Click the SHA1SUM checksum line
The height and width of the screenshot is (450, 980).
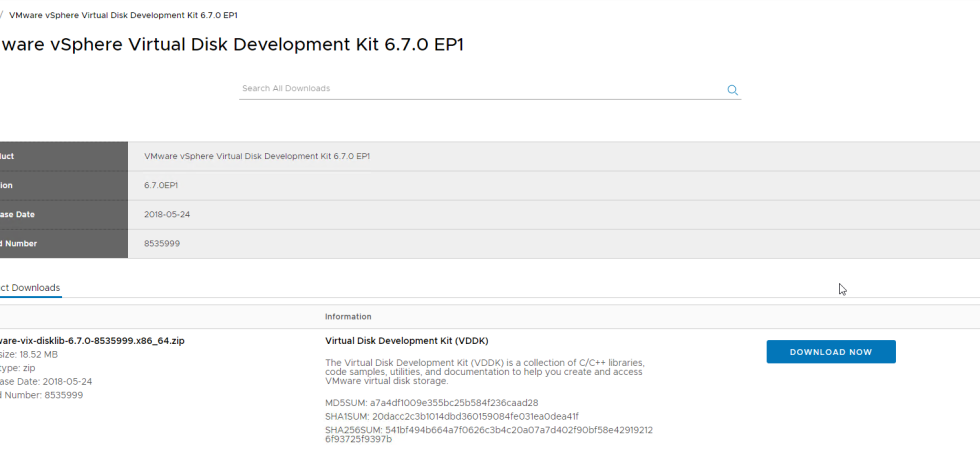[452, 416]
